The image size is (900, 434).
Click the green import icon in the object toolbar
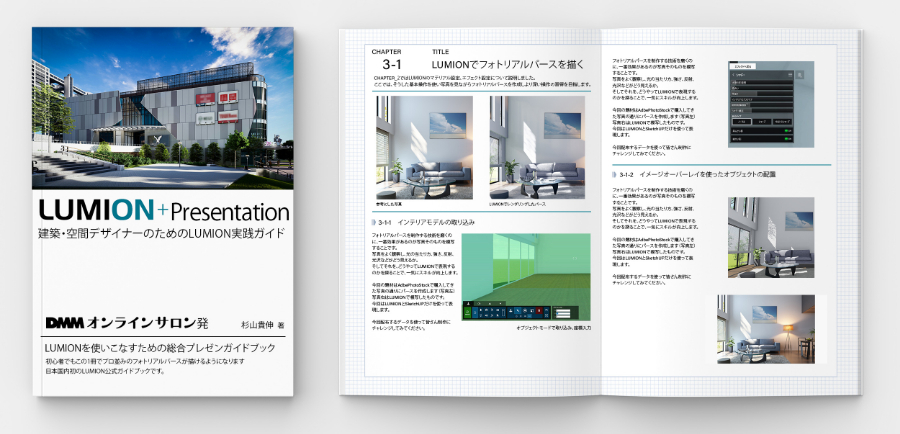point(467,313)
